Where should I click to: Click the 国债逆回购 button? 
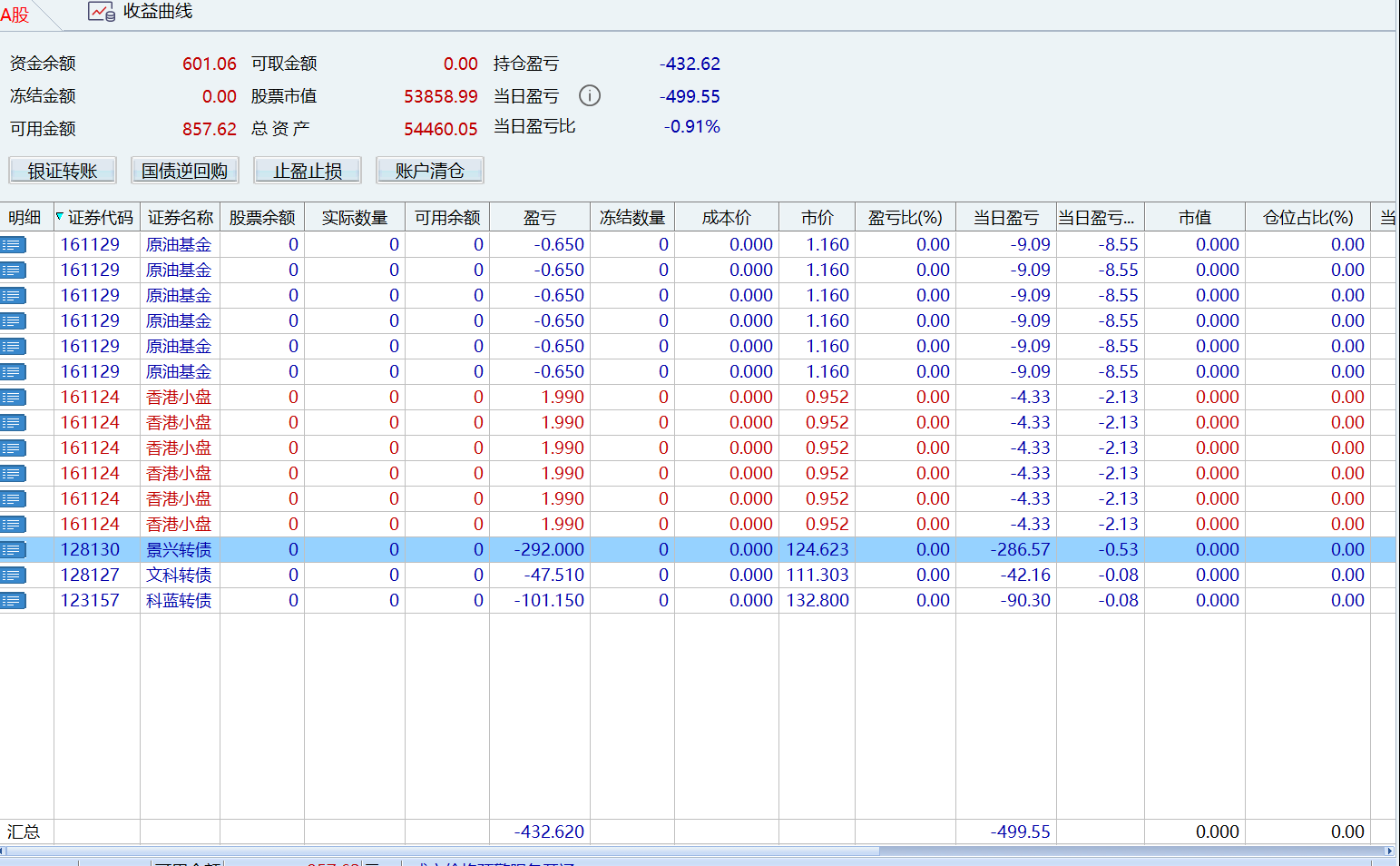(184, 171)
